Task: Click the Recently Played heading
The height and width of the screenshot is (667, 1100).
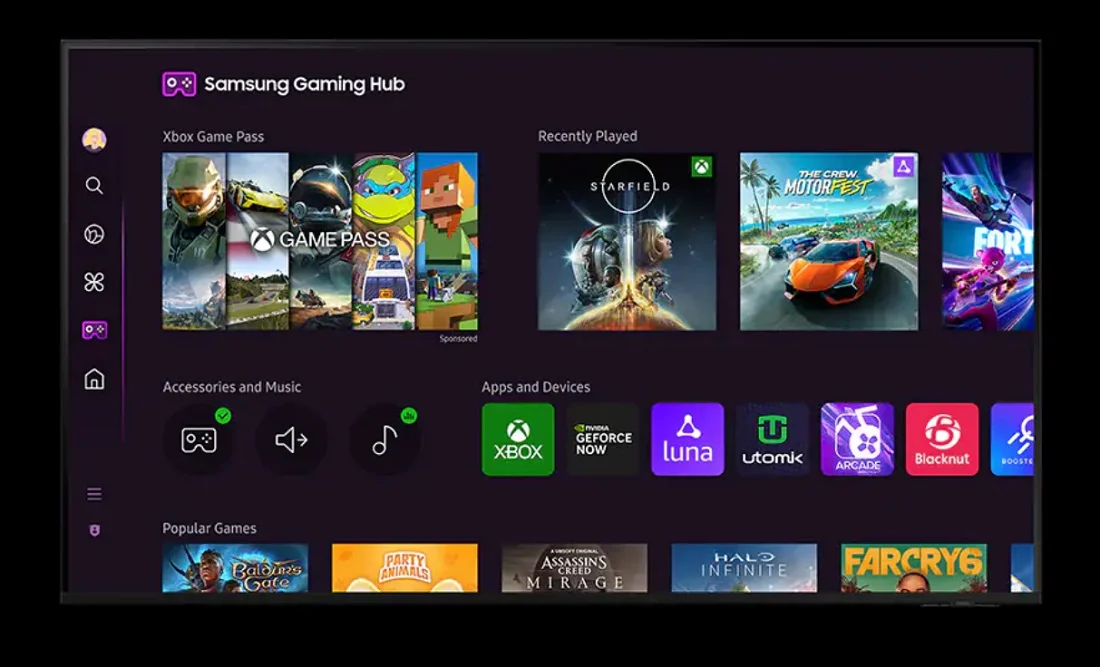Action: tap(588, 136)
